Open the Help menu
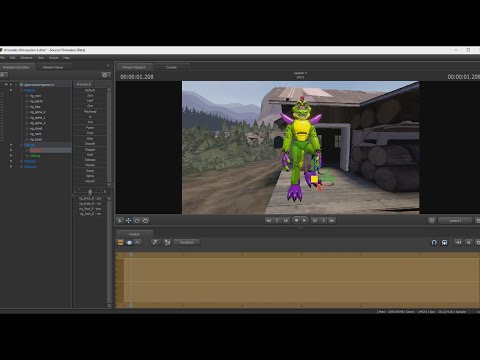This screenshot has height=360, width=480. click(66, 58)
